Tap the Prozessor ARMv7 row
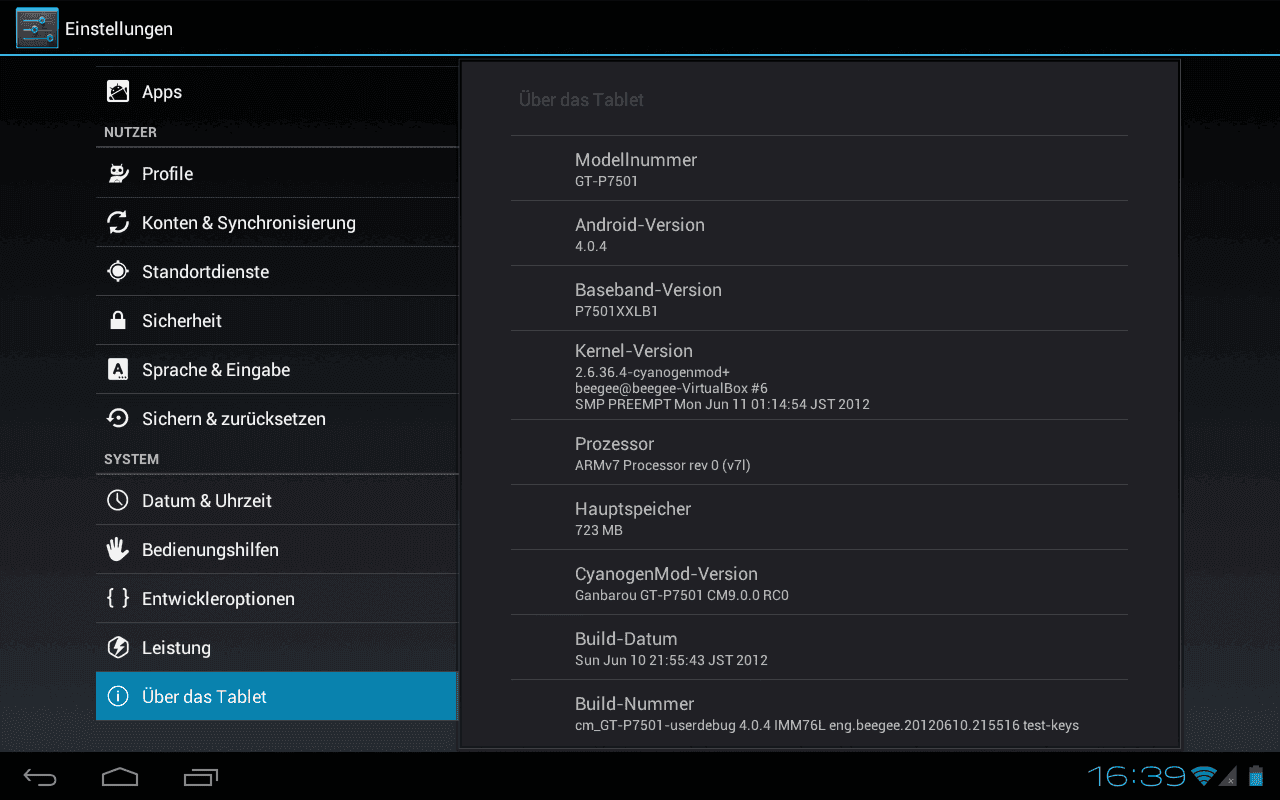1280x800 pixels. point(819,453)
